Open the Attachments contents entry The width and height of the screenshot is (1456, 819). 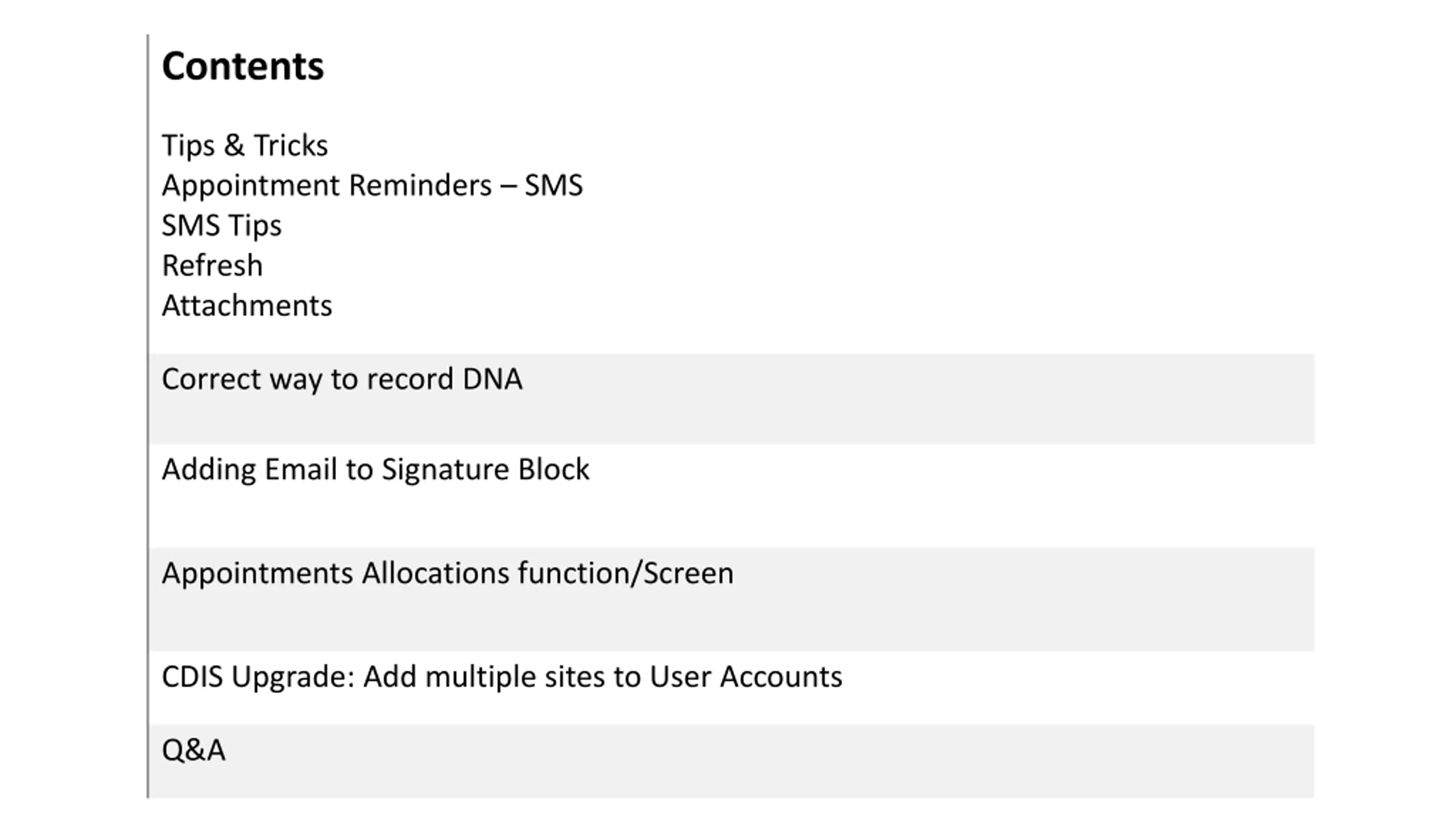coord(247,306)
